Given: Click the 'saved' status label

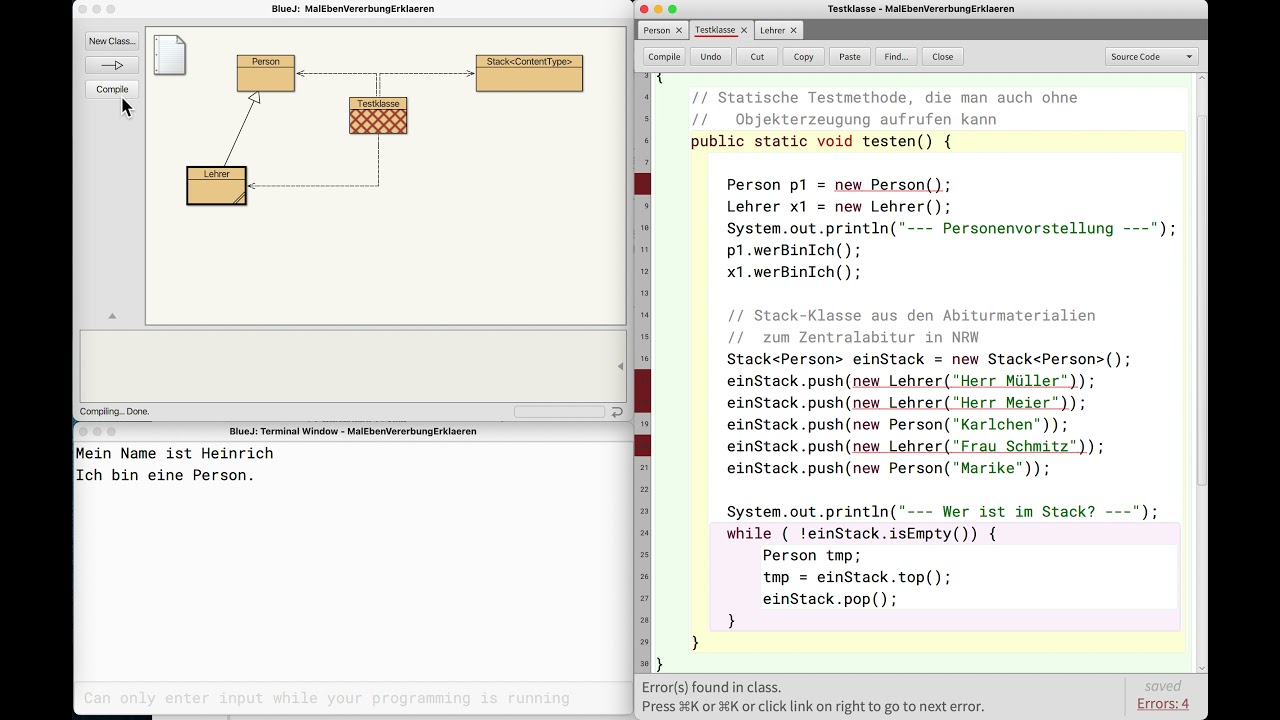Looking at the screenshot, I should pyautogui.click(x=1163, y=686).
